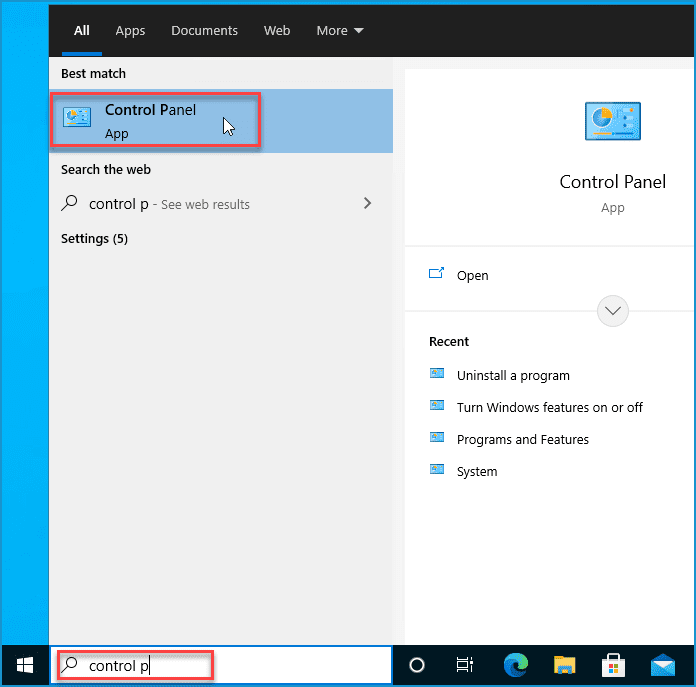Screen dimensions: 696x687
Task: Open Task View from the taskbar
Action: coord(465,665)
